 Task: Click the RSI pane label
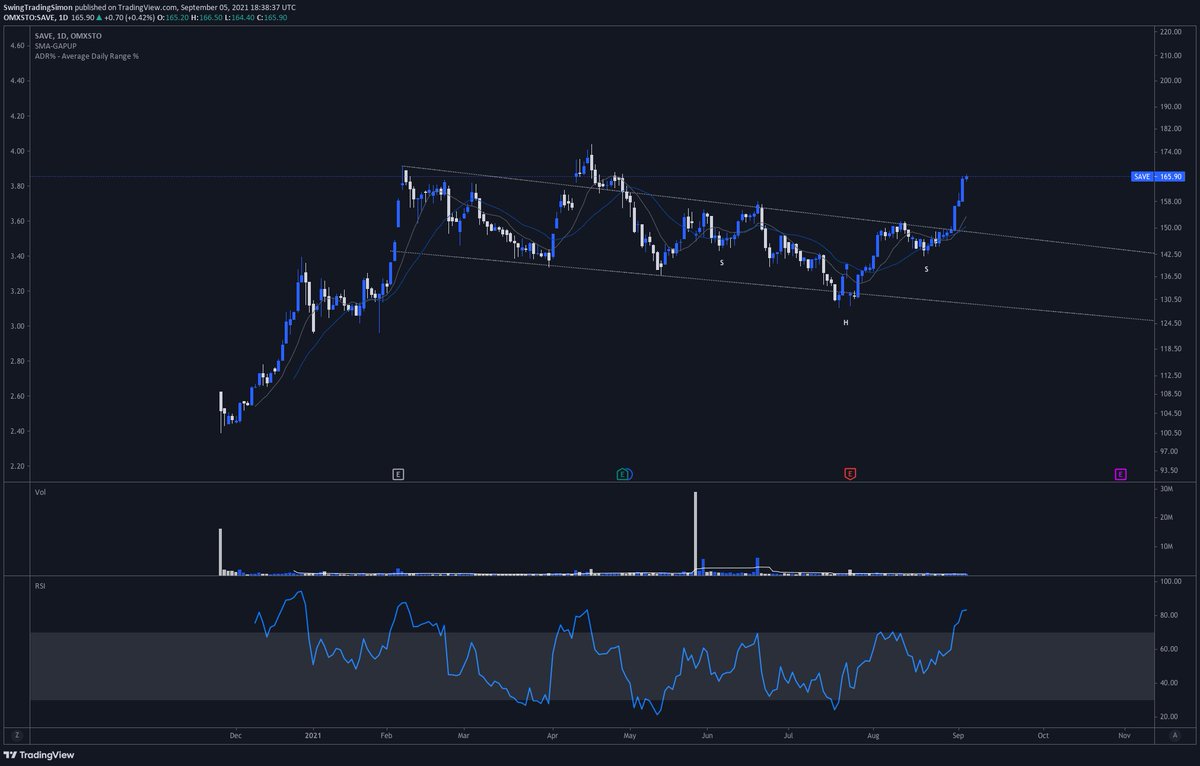(x=40, y=585)
